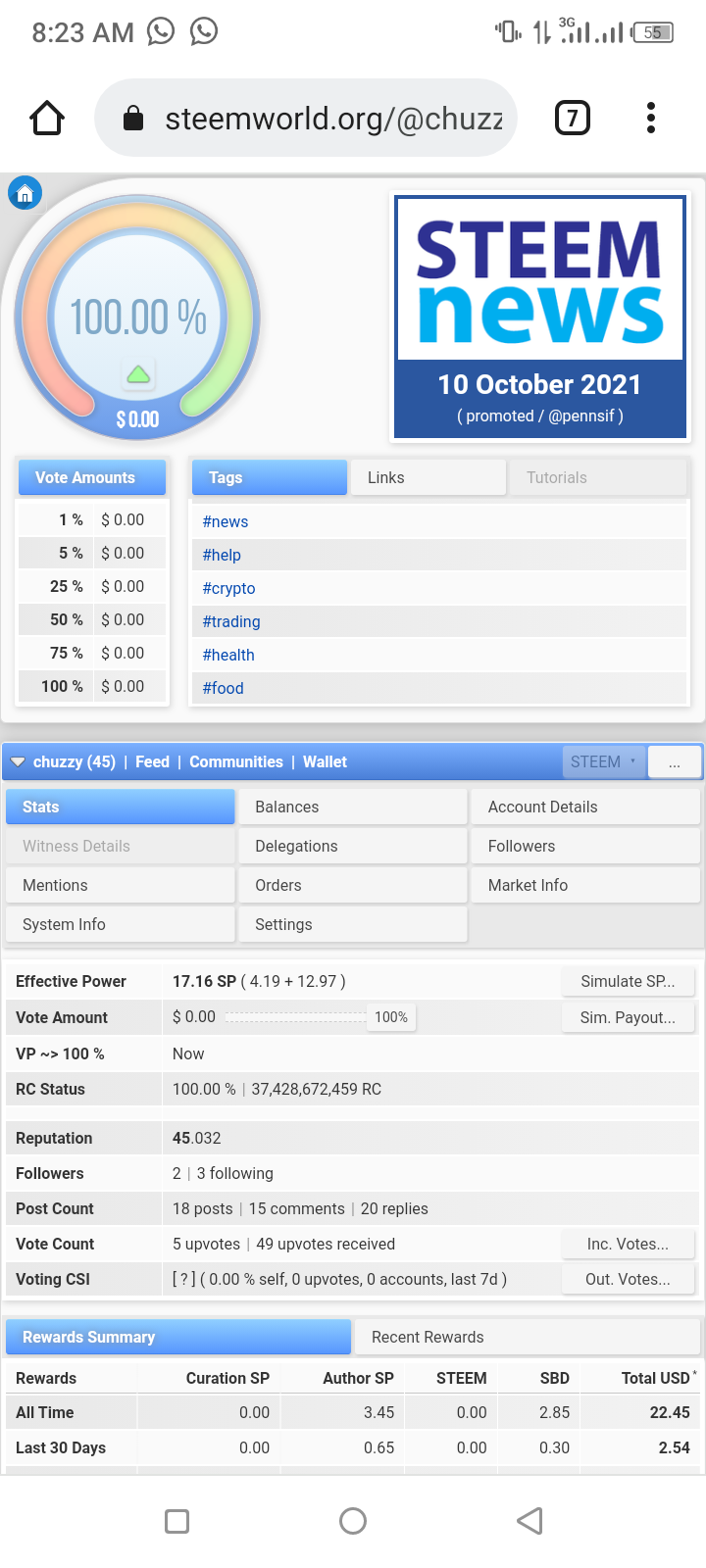Click the '...' button beside STEEM
The height and width of the screenshot is (1568, 706).
675,762
